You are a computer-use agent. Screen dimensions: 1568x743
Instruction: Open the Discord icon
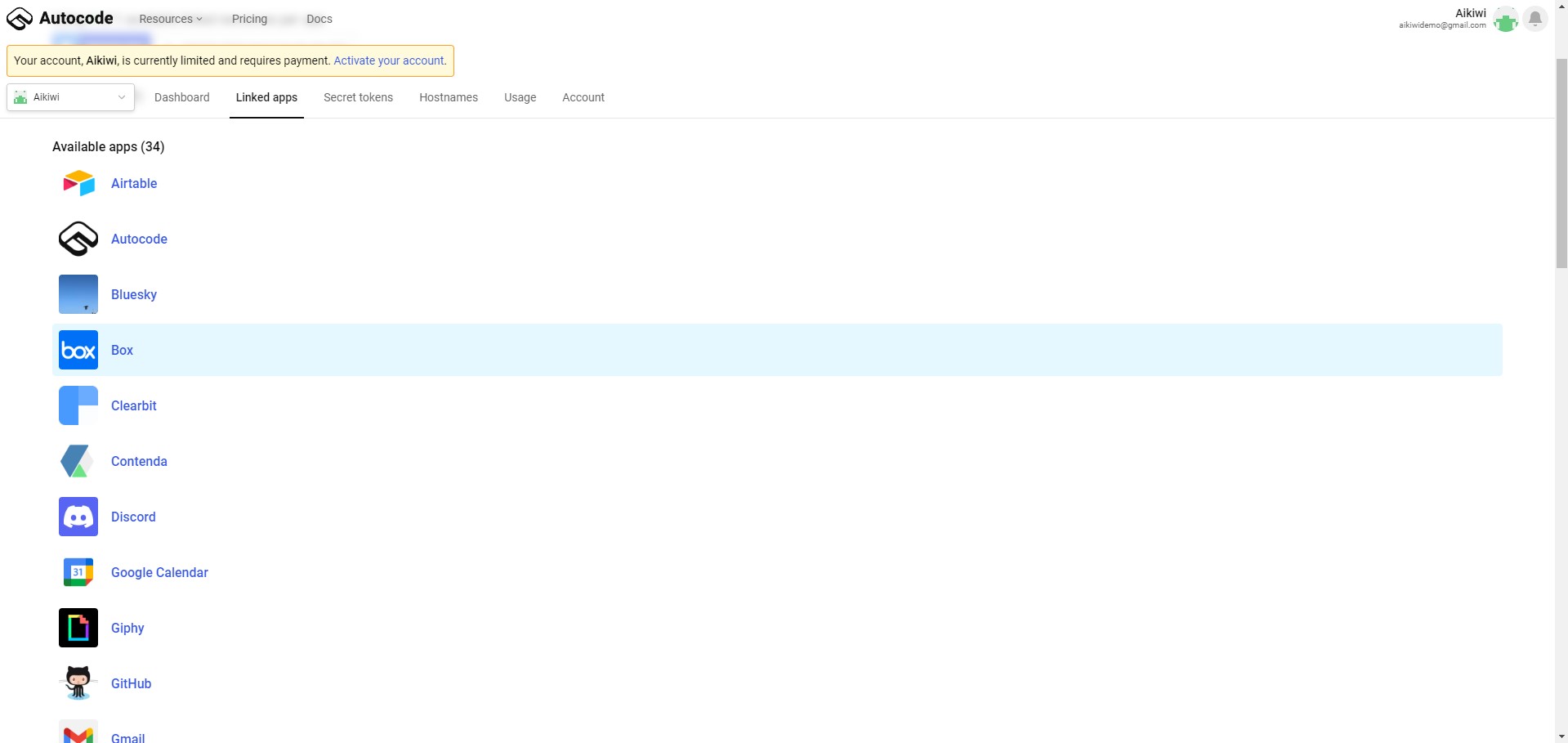[78, 517]
